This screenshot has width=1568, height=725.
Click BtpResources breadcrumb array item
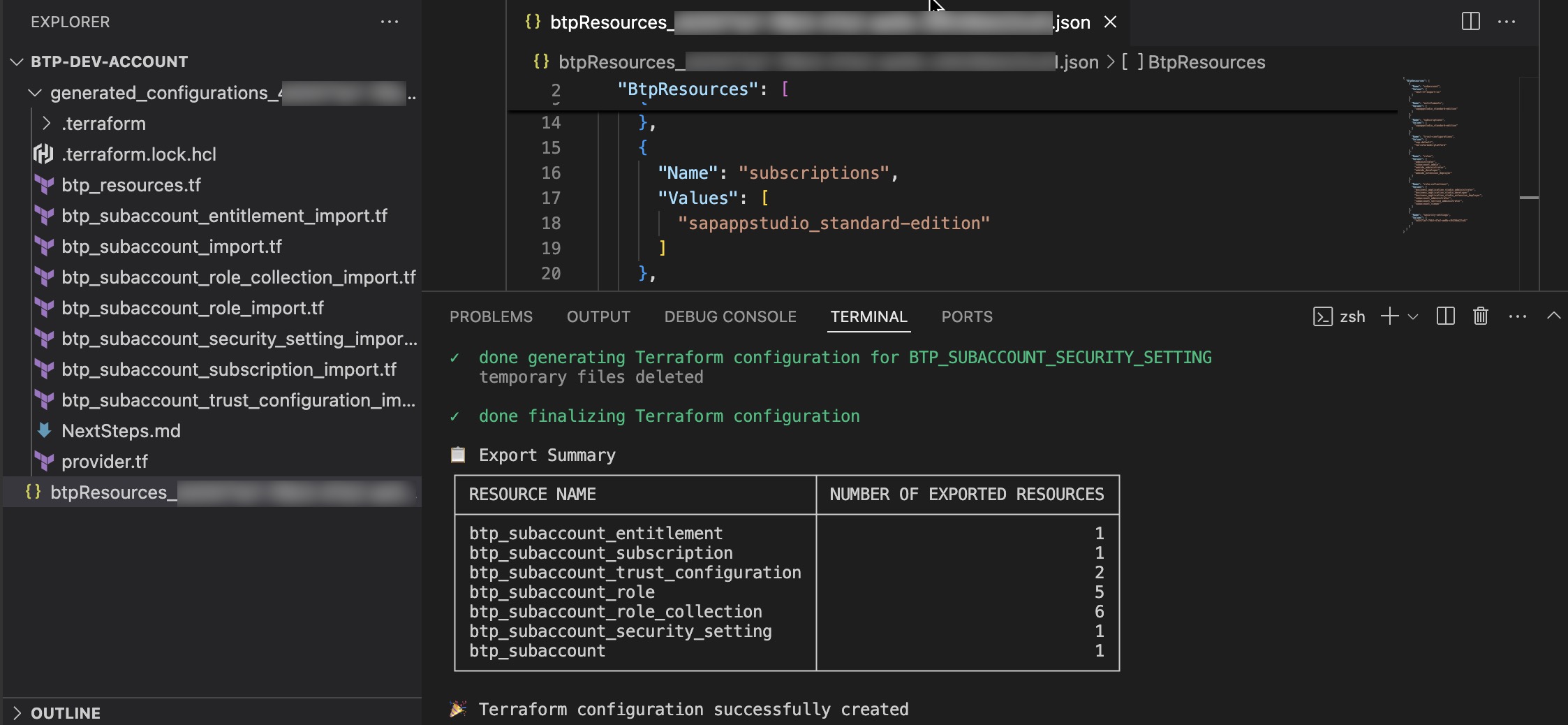pos(1194,62)
